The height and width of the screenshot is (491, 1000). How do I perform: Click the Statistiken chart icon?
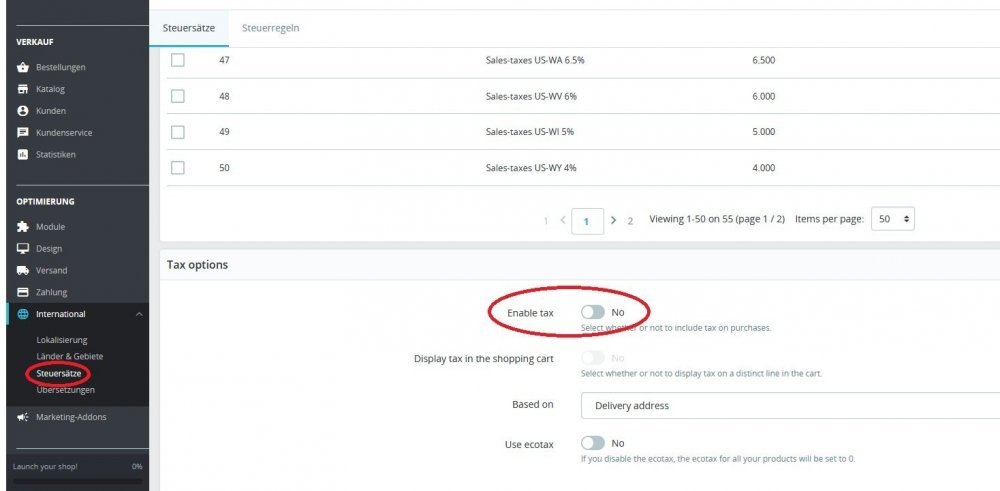tap(22, 155)
